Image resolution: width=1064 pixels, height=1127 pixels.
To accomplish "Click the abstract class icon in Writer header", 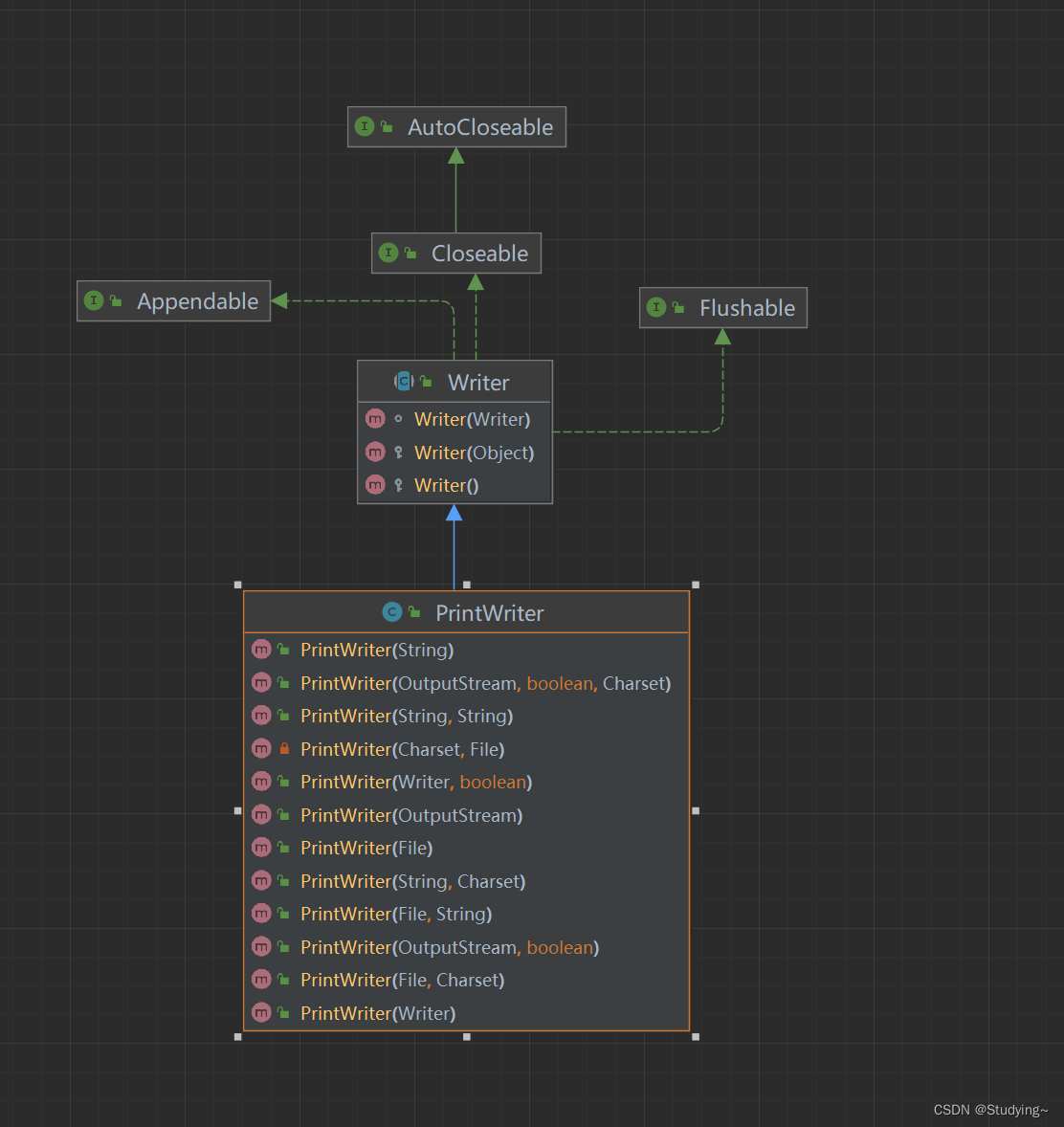I will pyautogui.click(x=404, y=381).
